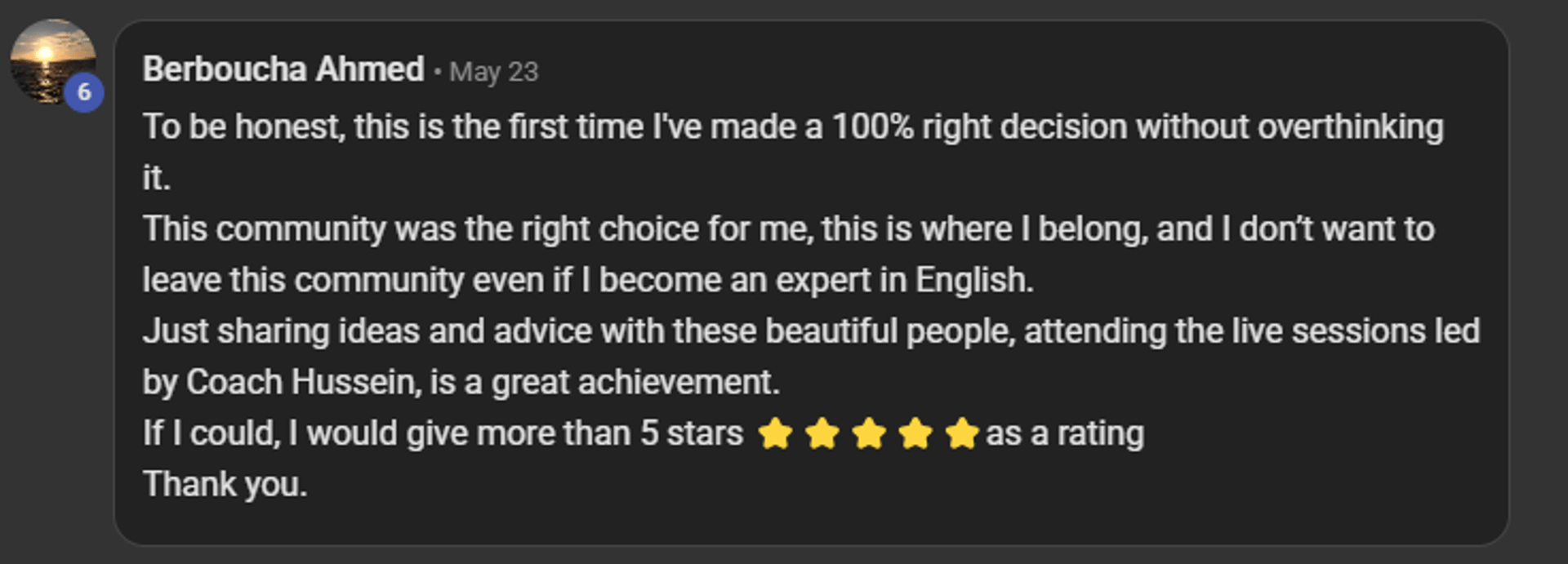
Task: Click the second yellow star emoji
Action: point(822,433)
